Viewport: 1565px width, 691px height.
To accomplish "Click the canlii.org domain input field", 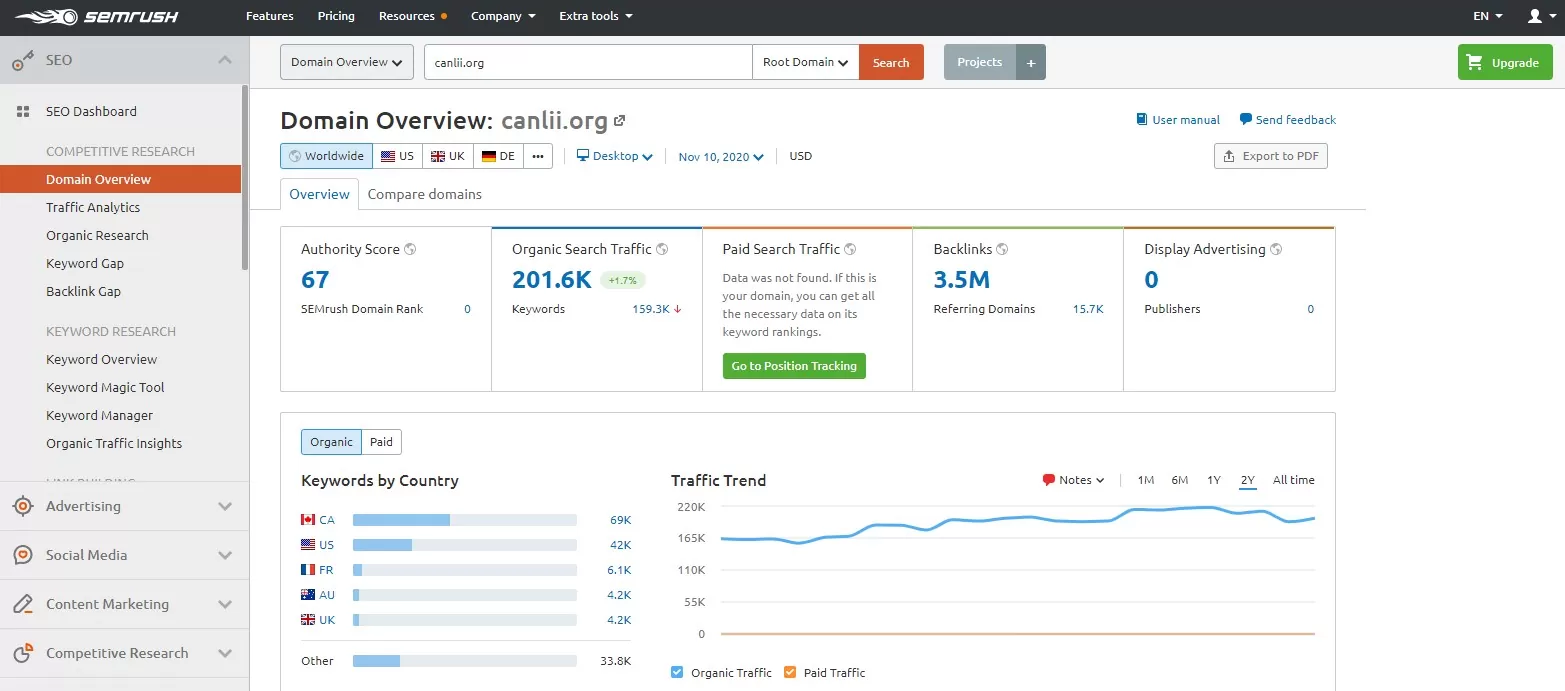I will coord(588,62).
